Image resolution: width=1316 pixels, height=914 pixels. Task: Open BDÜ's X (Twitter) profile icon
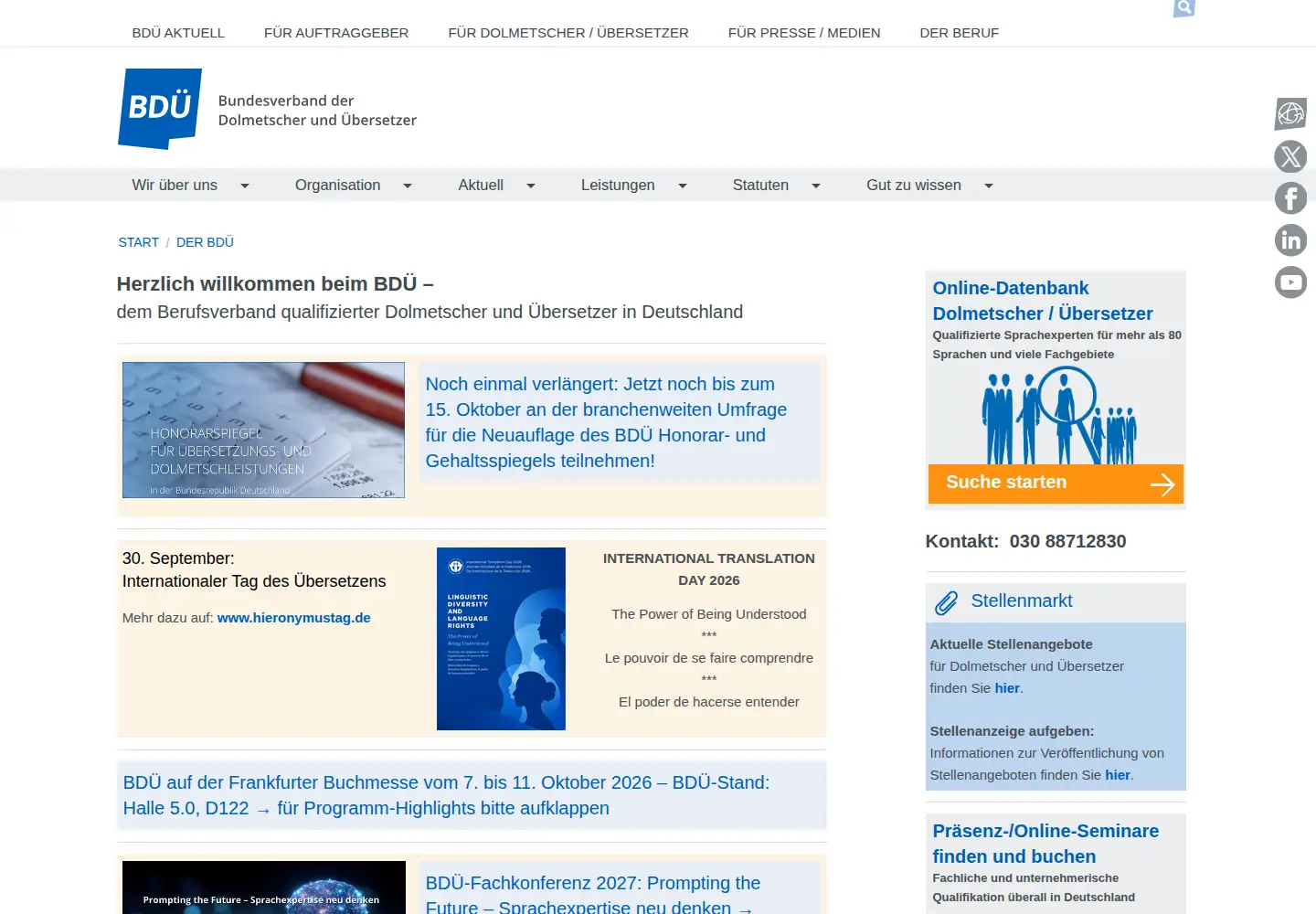click(1290, 156)
